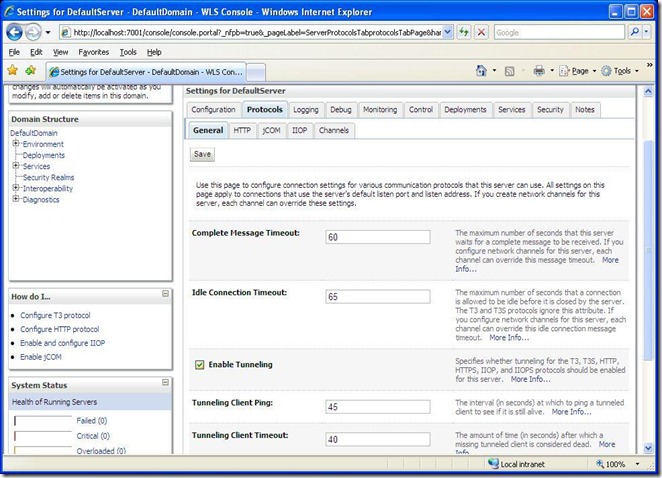
Task: Click the Save button
Action: click(202, 154)
